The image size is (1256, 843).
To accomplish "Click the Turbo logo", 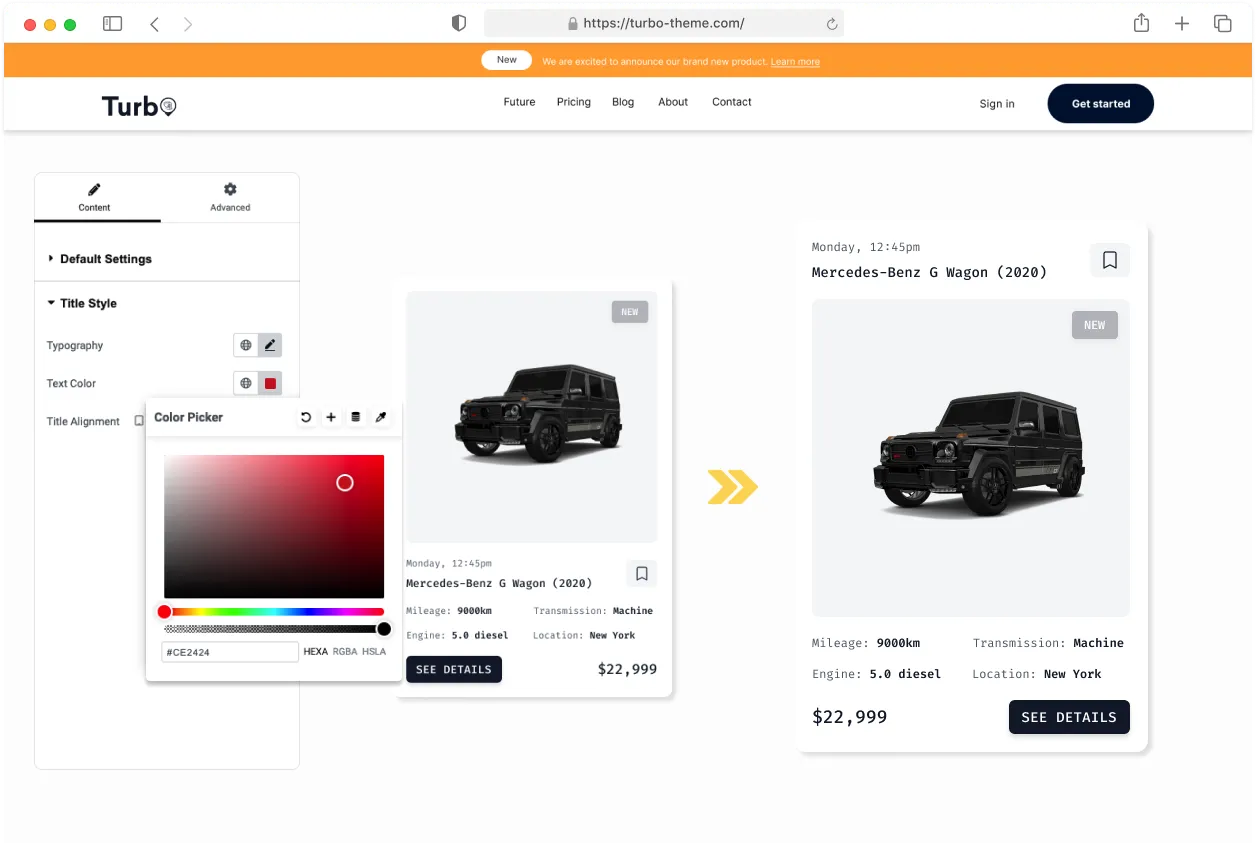I will tap(139, 105).
